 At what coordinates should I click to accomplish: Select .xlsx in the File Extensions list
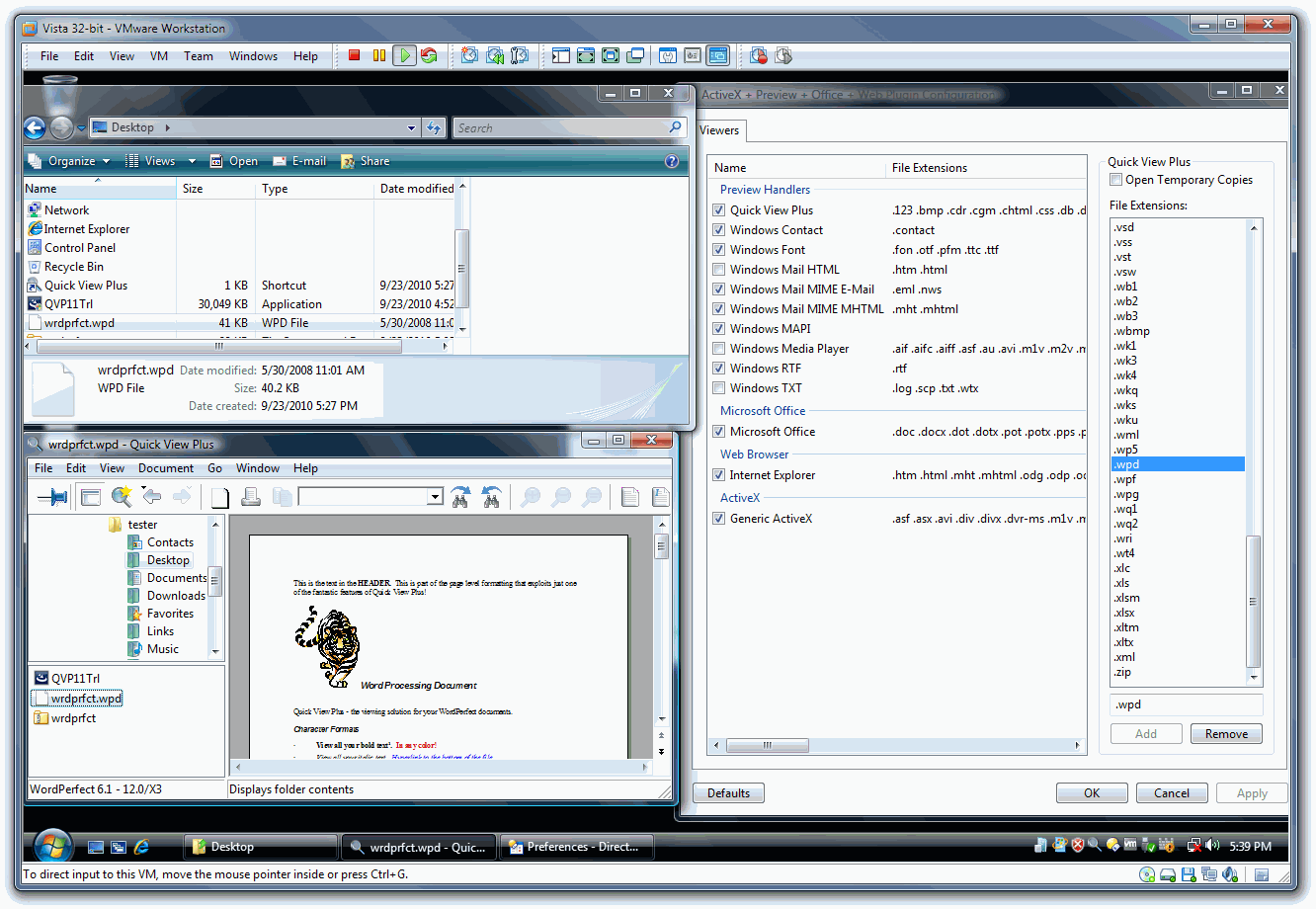click(1124, 613)
